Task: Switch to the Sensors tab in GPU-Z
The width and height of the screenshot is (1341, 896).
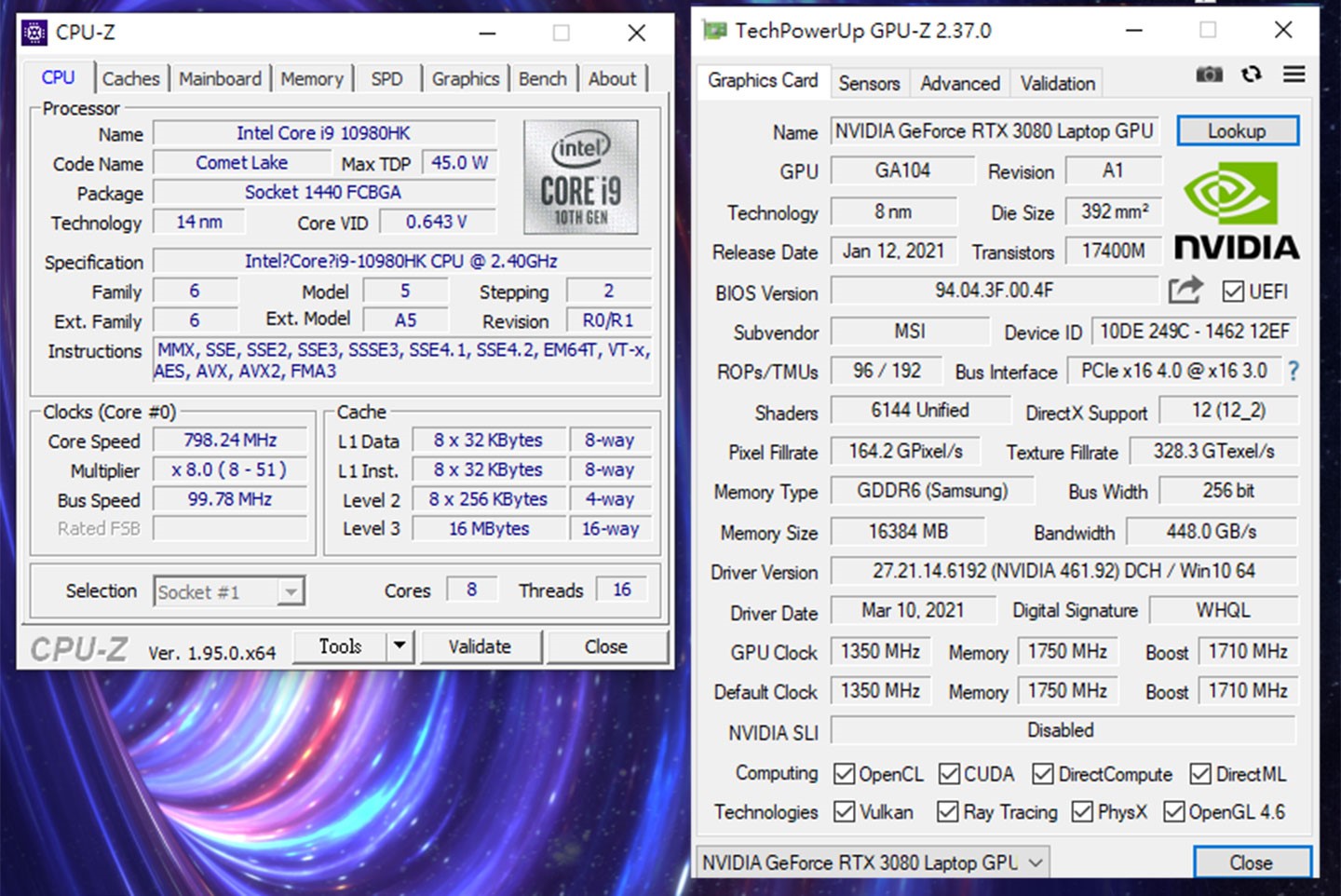Action: (x=869, y=84)
